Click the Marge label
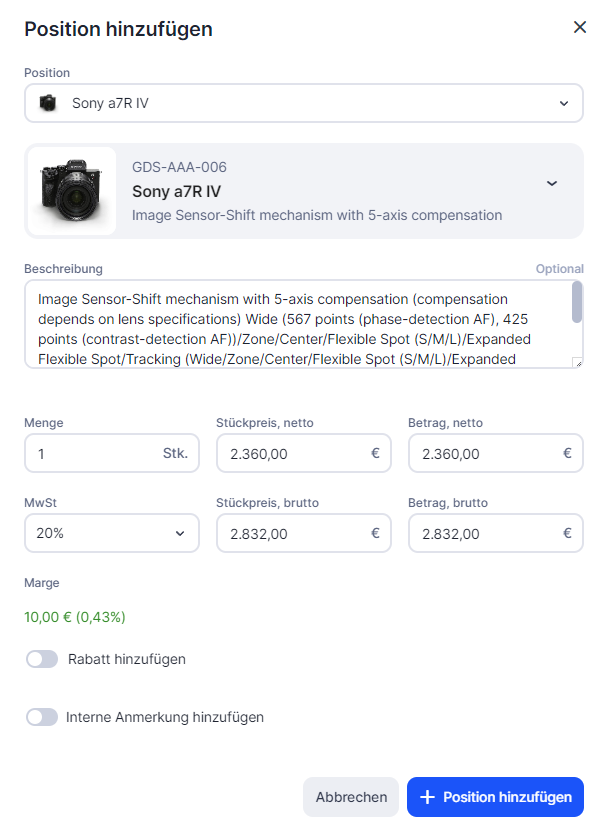This screenshot has width=608, height=839. coord(42,583)
